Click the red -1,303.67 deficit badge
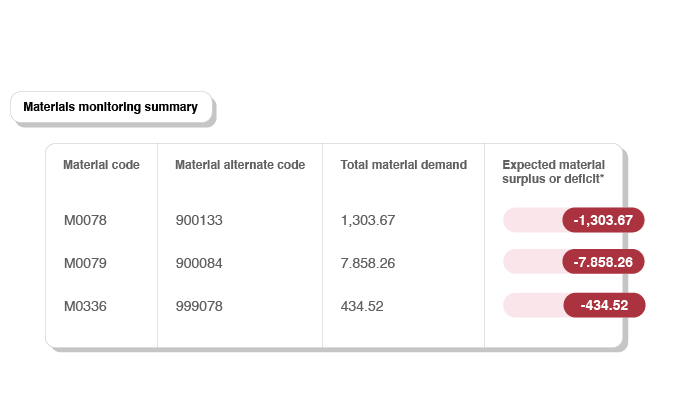 click(x=603, y=220)
